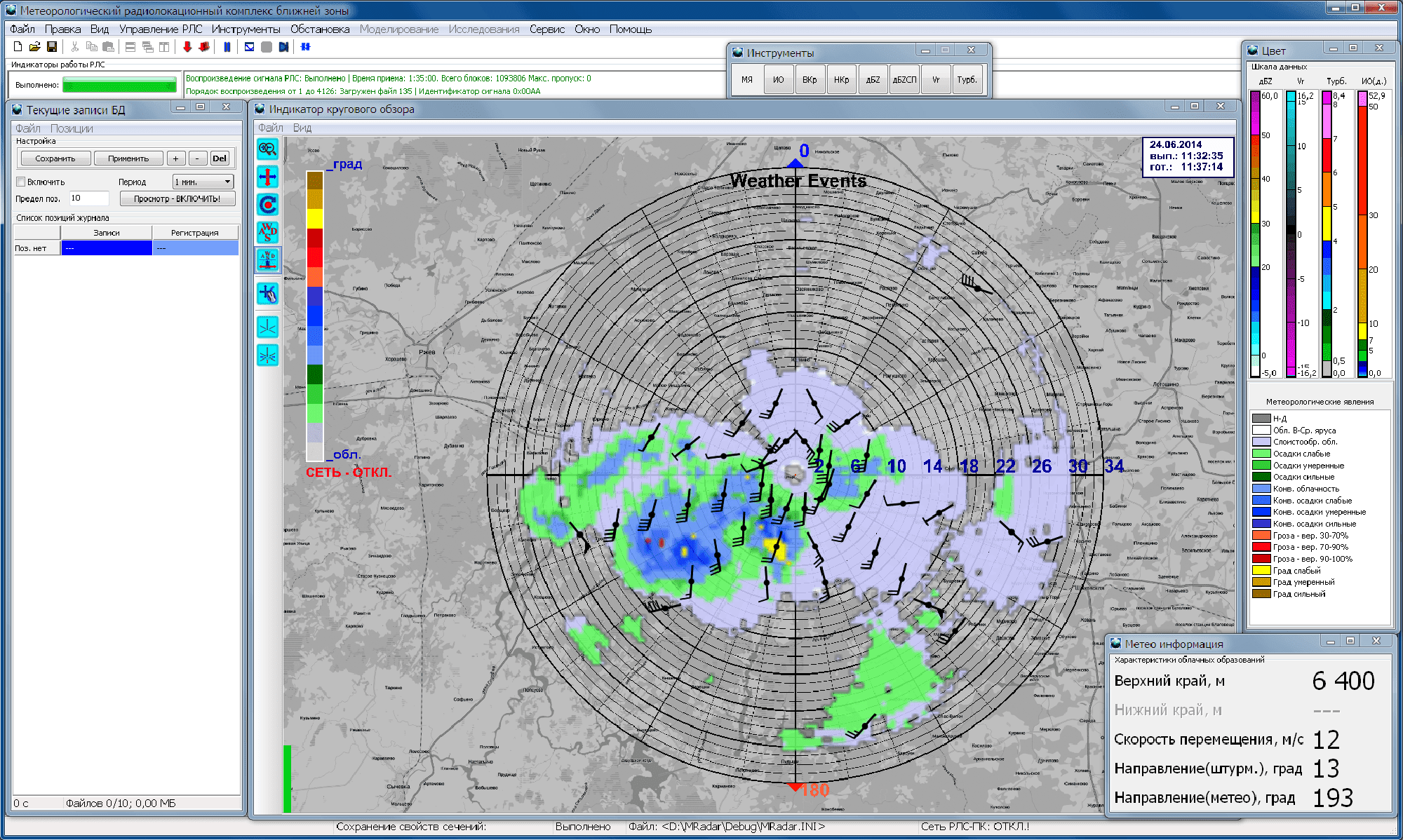
Task: Click the Просмотр - ВКЛЮЧИТЬ! button
Action: pyautogui.click(x=177, y=198)
